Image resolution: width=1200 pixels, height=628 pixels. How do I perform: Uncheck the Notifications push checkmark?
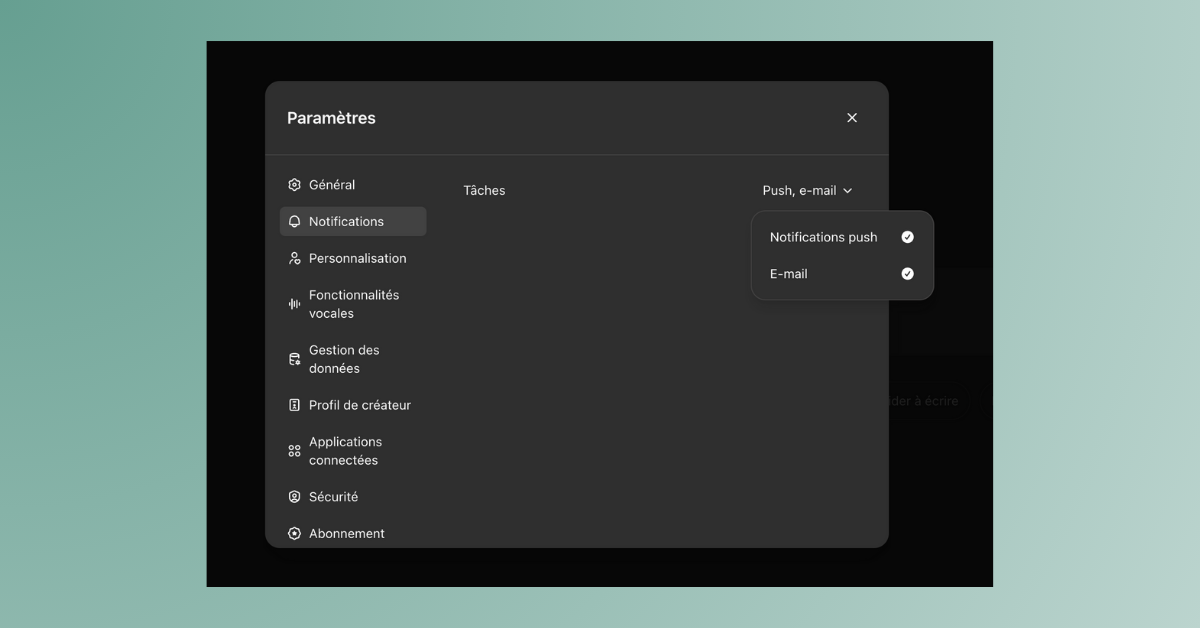click(x=907, y=237)
